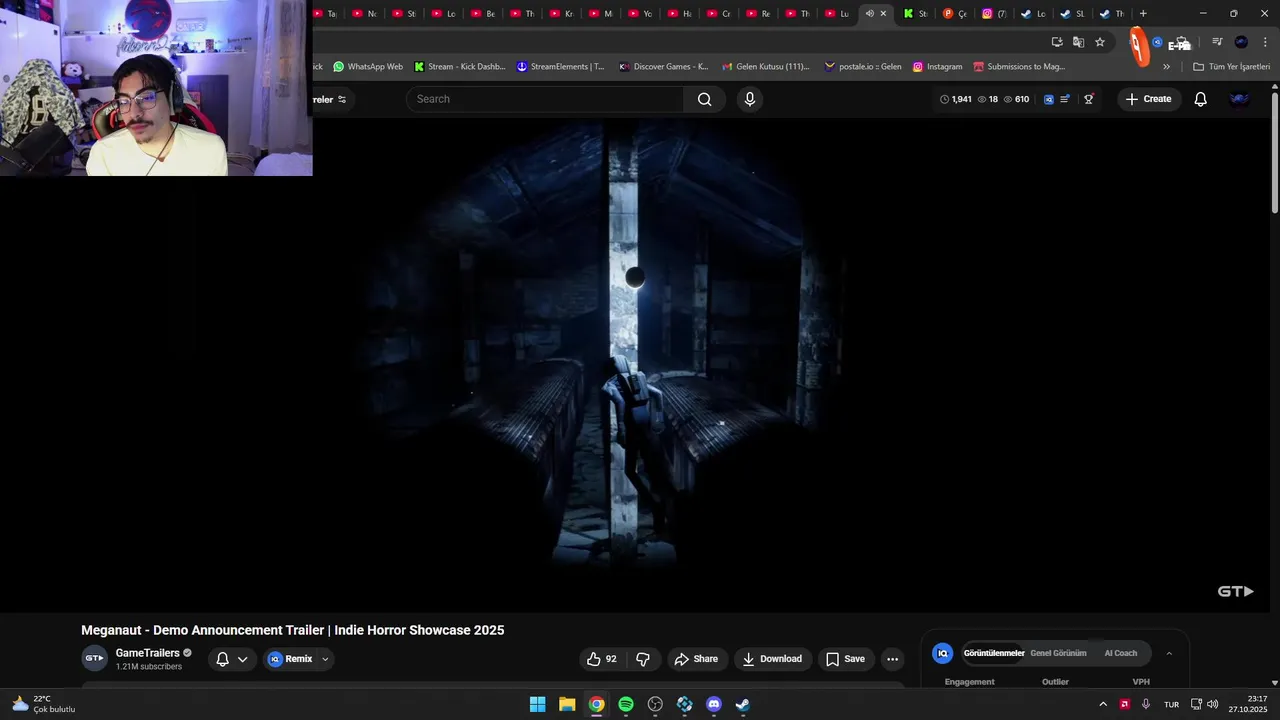This screenshot has width=1280, height=720.
Task: Open the postale.io Gelen bookmark
Action: click(x=863, y=67)
